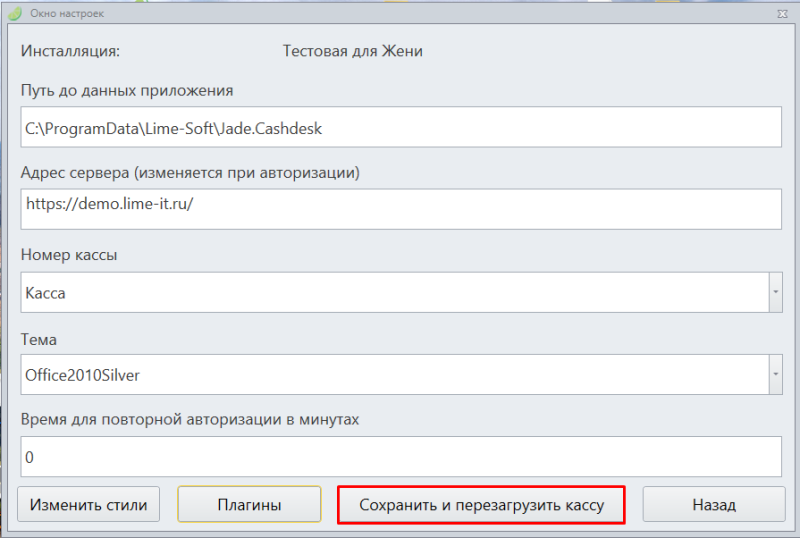Open the Плагины button
Screen dimensions: 800x538
[249, 504]
